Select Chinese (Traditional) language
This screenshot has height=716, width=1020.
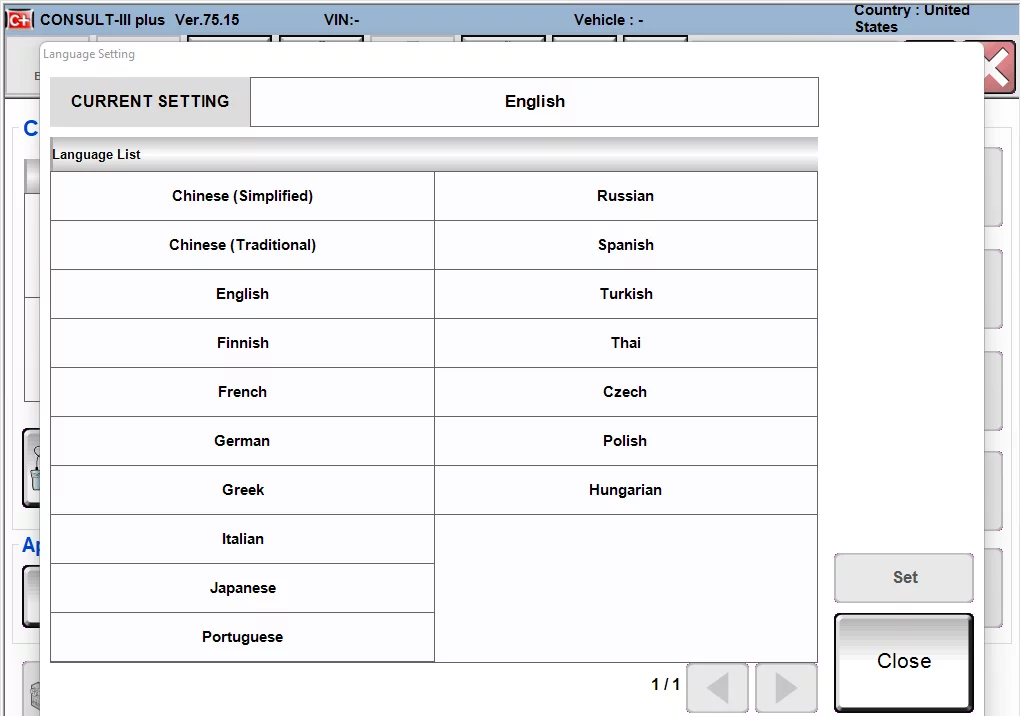(242, 244)
